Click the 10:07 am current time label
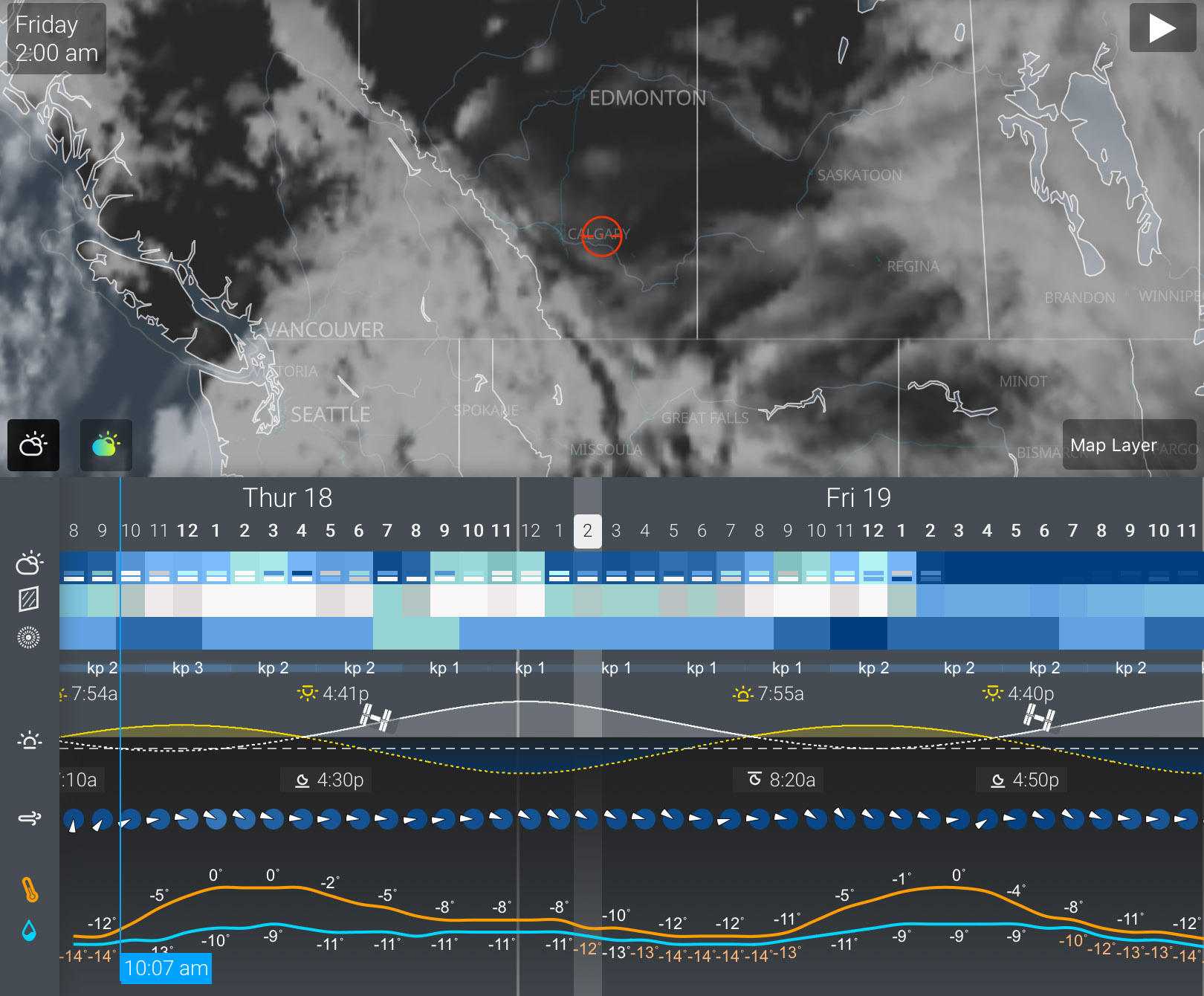The width and height of the screenshot is (1204, 996). (x=166, y=968)
